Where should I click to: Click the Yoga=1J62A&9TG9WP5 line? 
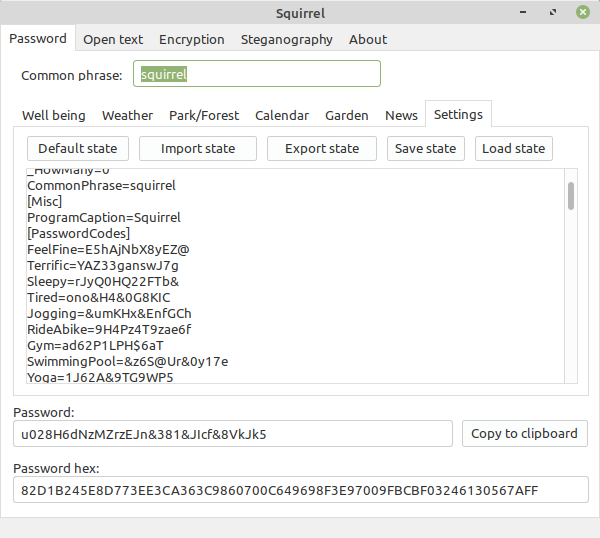click(x=100, y=377)
